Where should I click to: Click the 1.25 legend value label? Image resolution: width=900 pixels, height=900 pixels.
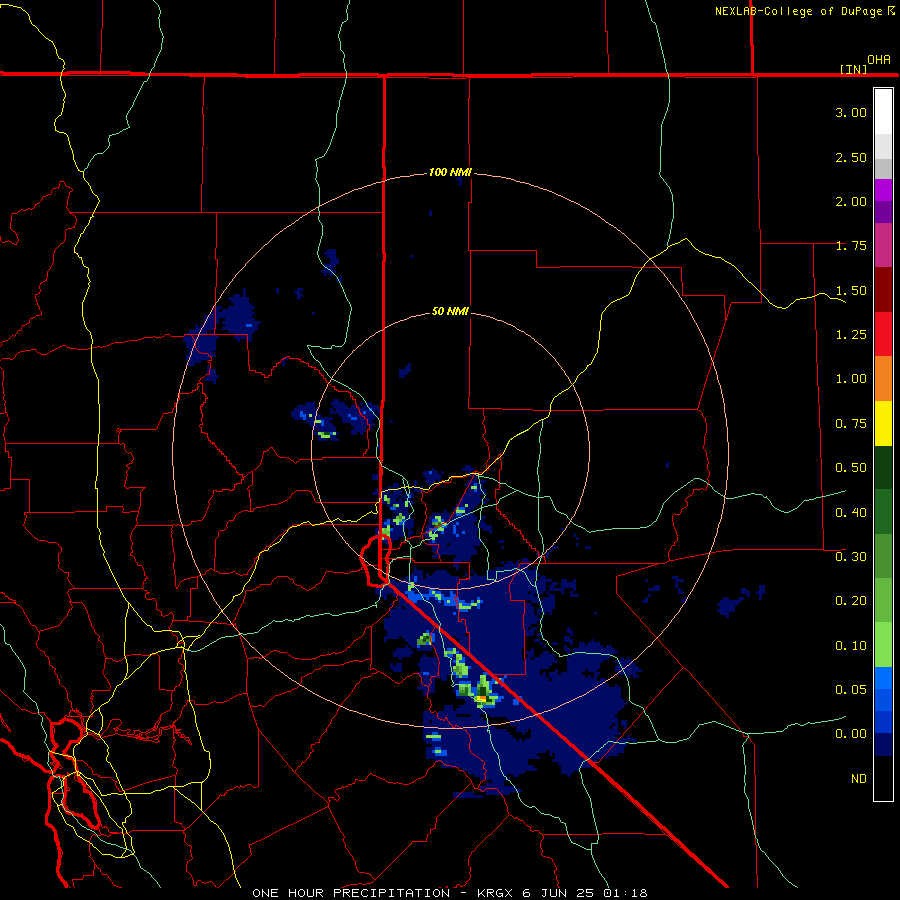(851, 335)
